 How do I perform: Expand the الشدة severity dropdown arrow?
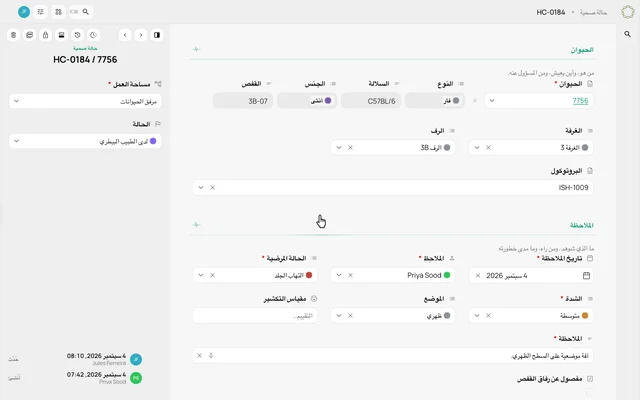(x=477, y=316)
